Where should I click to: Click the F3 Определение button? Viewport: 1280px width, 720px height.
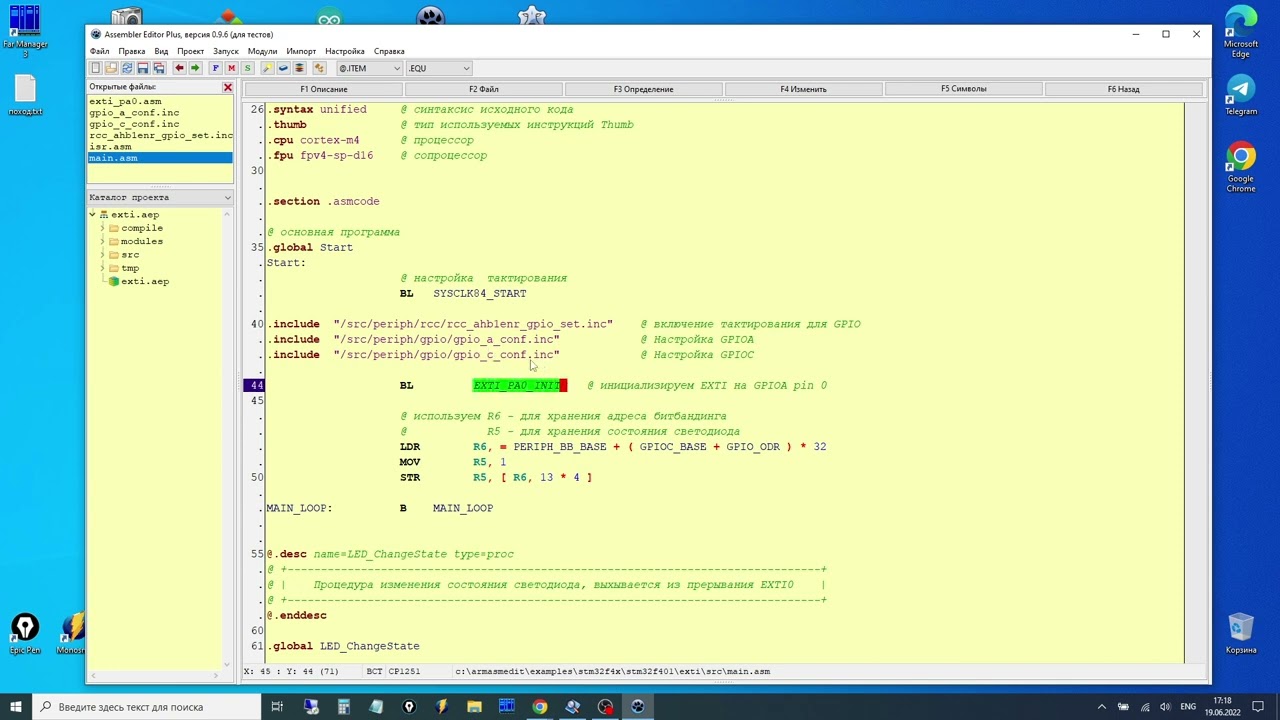tap(643, 89)
